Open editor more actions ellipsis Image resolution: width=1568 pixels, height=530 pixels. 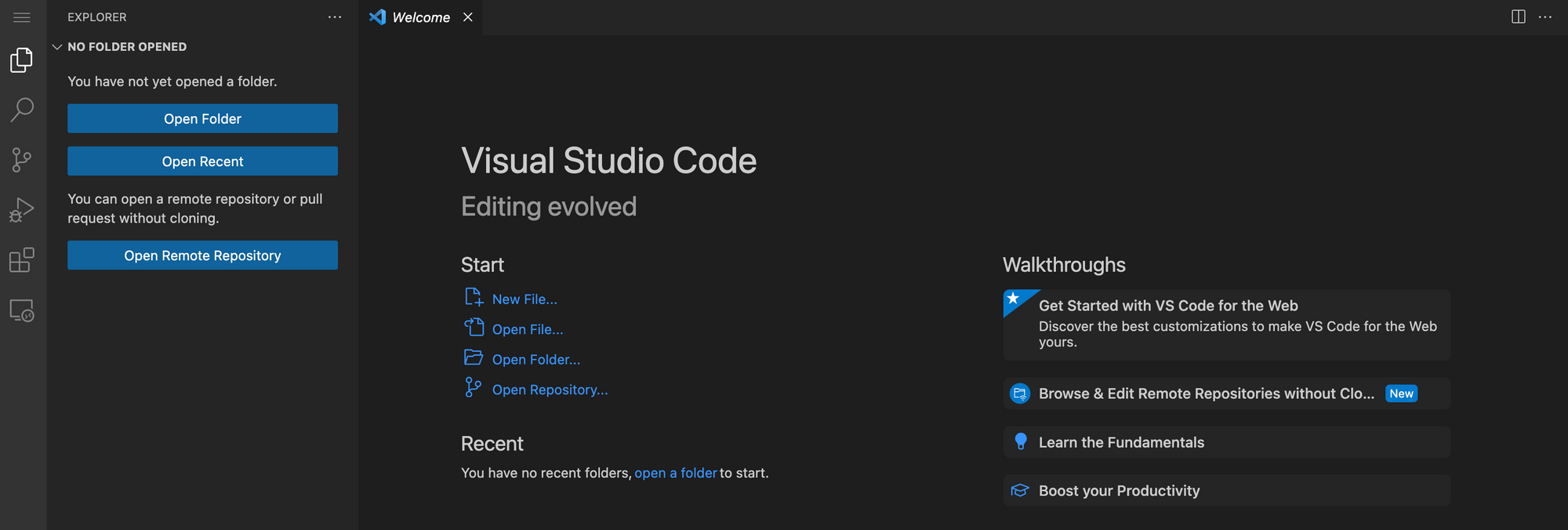[x=1545, y=17]
